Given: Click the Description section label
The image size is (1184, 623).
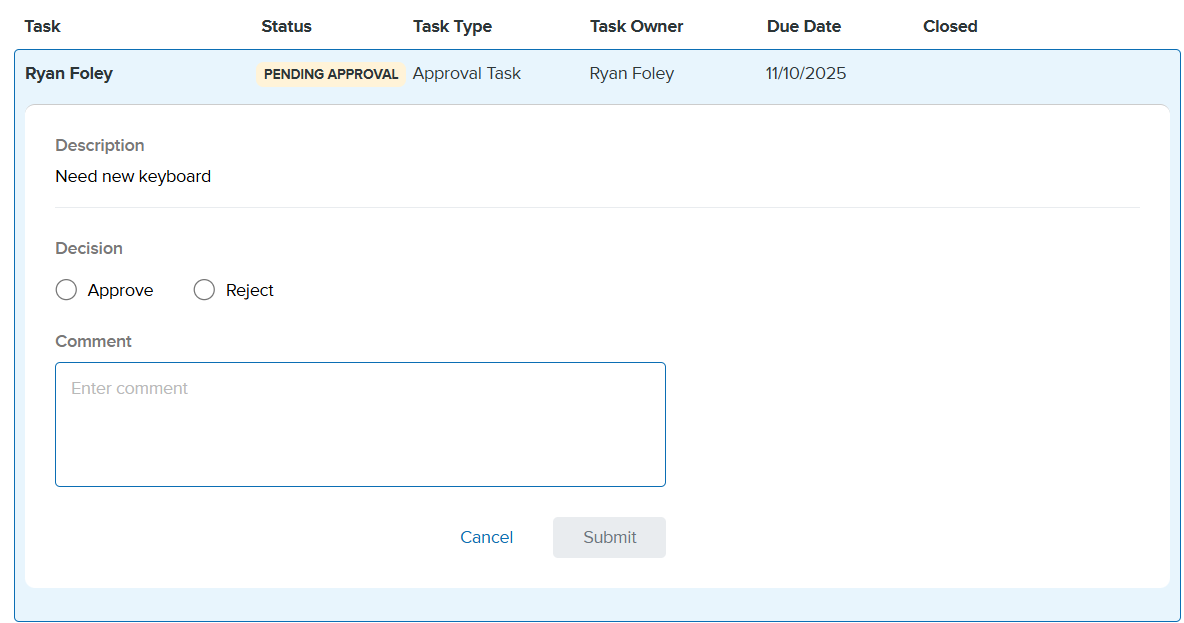Looking at the screenshot, I should (x=100, y=145).
